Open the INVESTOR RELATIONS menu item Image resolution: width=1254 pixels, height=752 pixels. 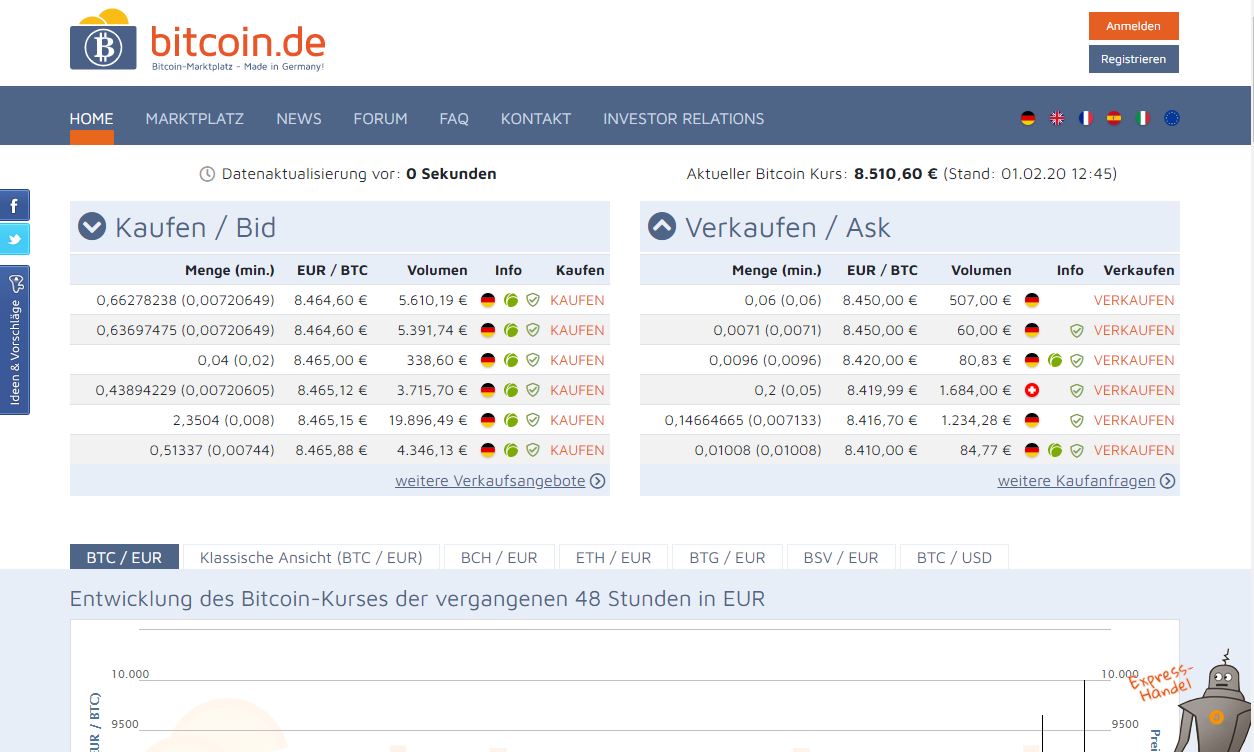coord(684,118)
